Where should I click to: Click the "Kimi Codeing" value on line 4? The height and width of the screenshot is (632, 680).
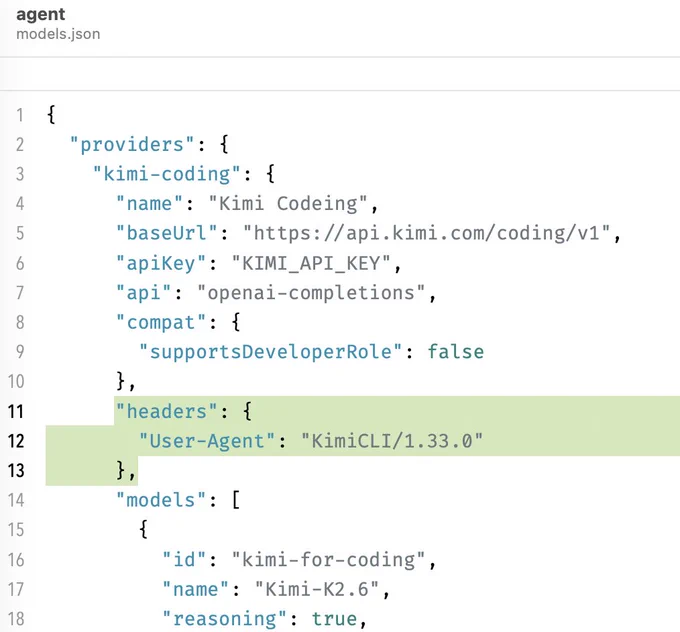(x=288, y=203)
